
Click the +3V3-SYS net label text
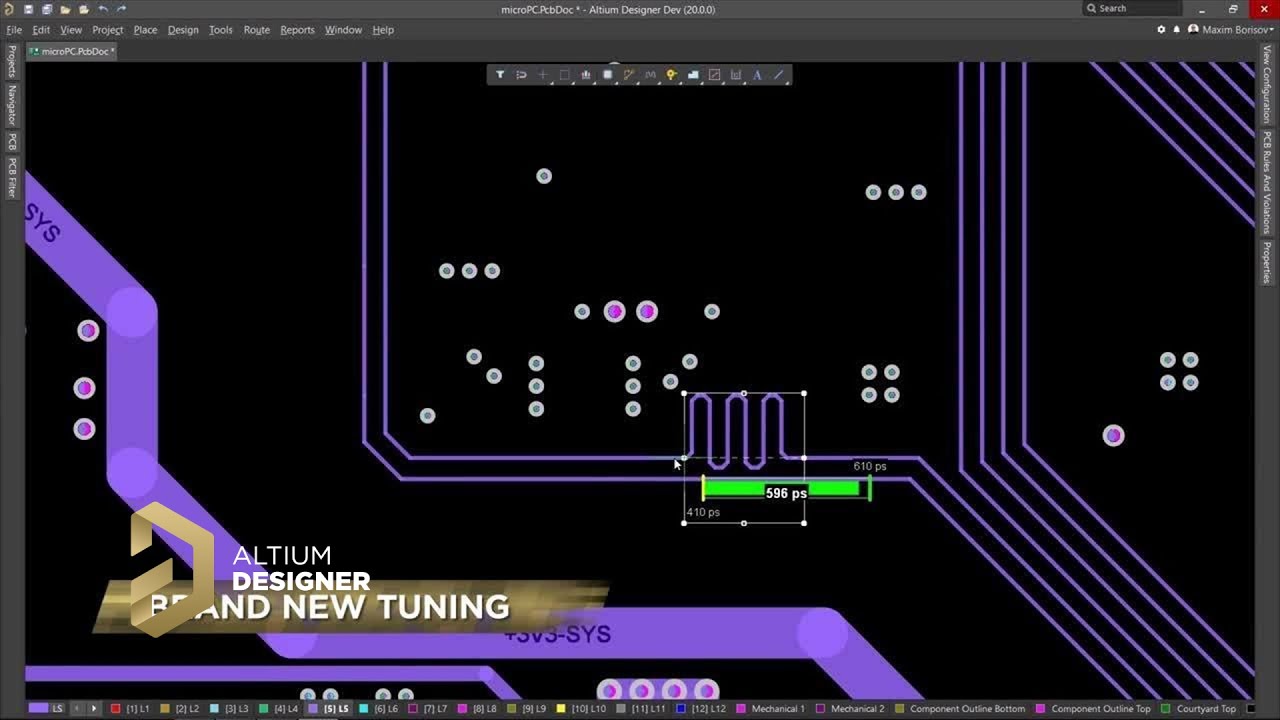pos(557,634)
